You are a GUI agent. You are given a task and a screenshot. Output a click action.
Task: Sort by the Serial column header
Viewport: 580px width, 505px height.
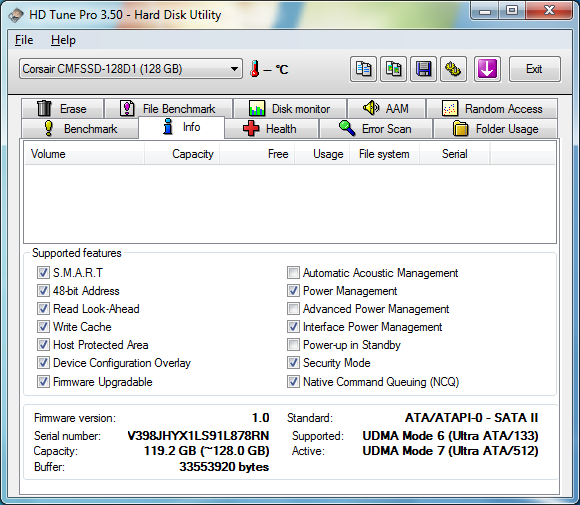pos(455,154)
